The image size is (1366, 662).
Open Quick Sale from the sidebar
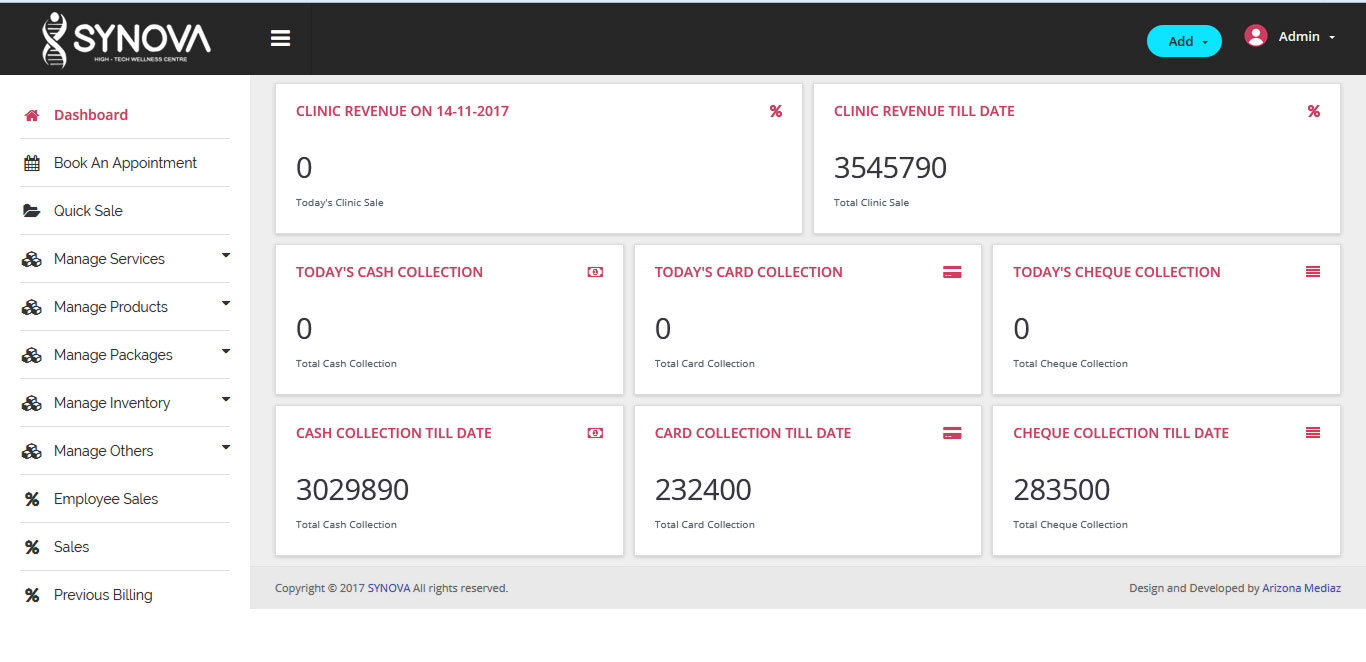tap(88, 211)
